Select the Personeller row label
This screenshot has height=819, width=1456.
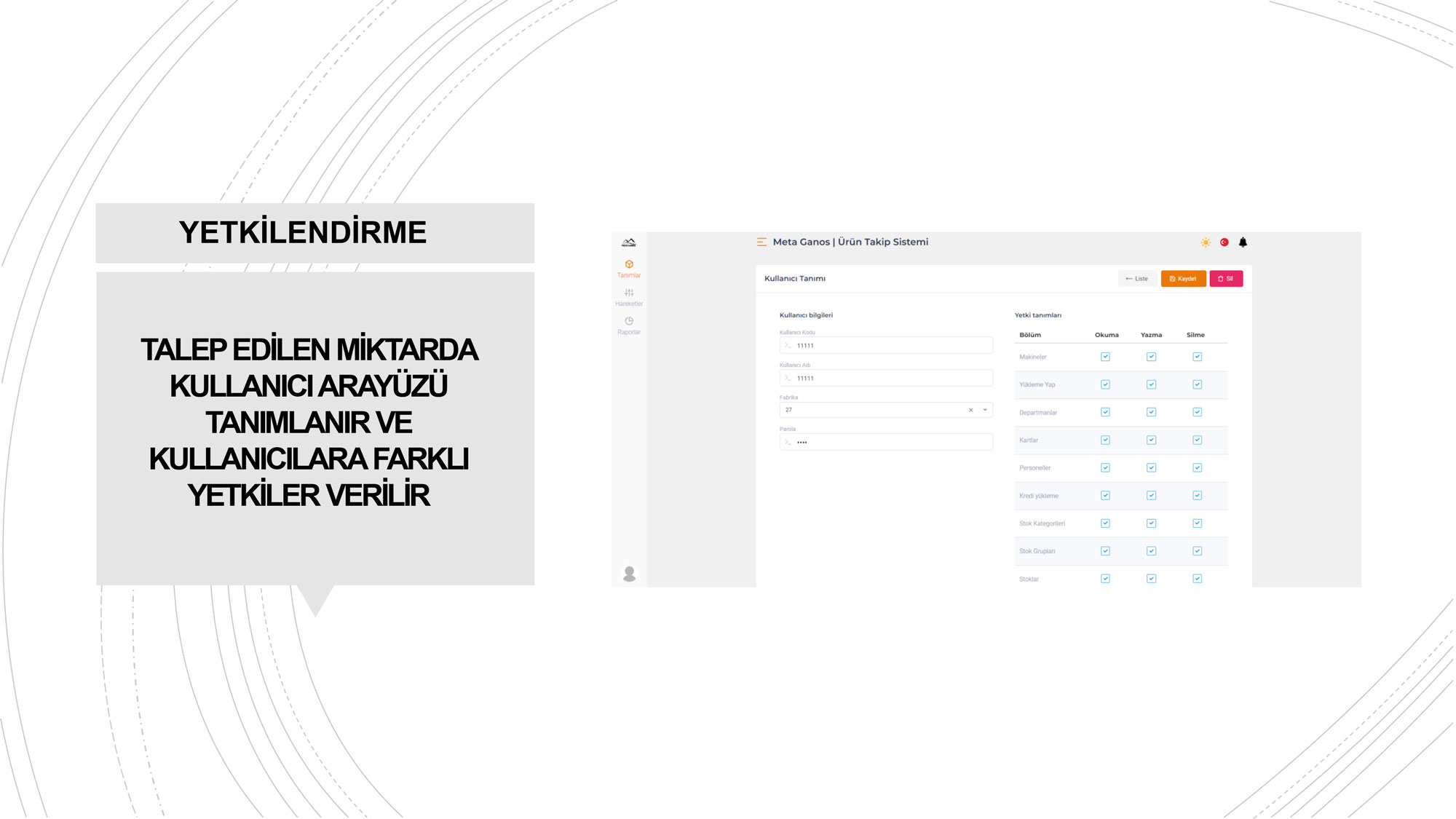[1035, 468]
